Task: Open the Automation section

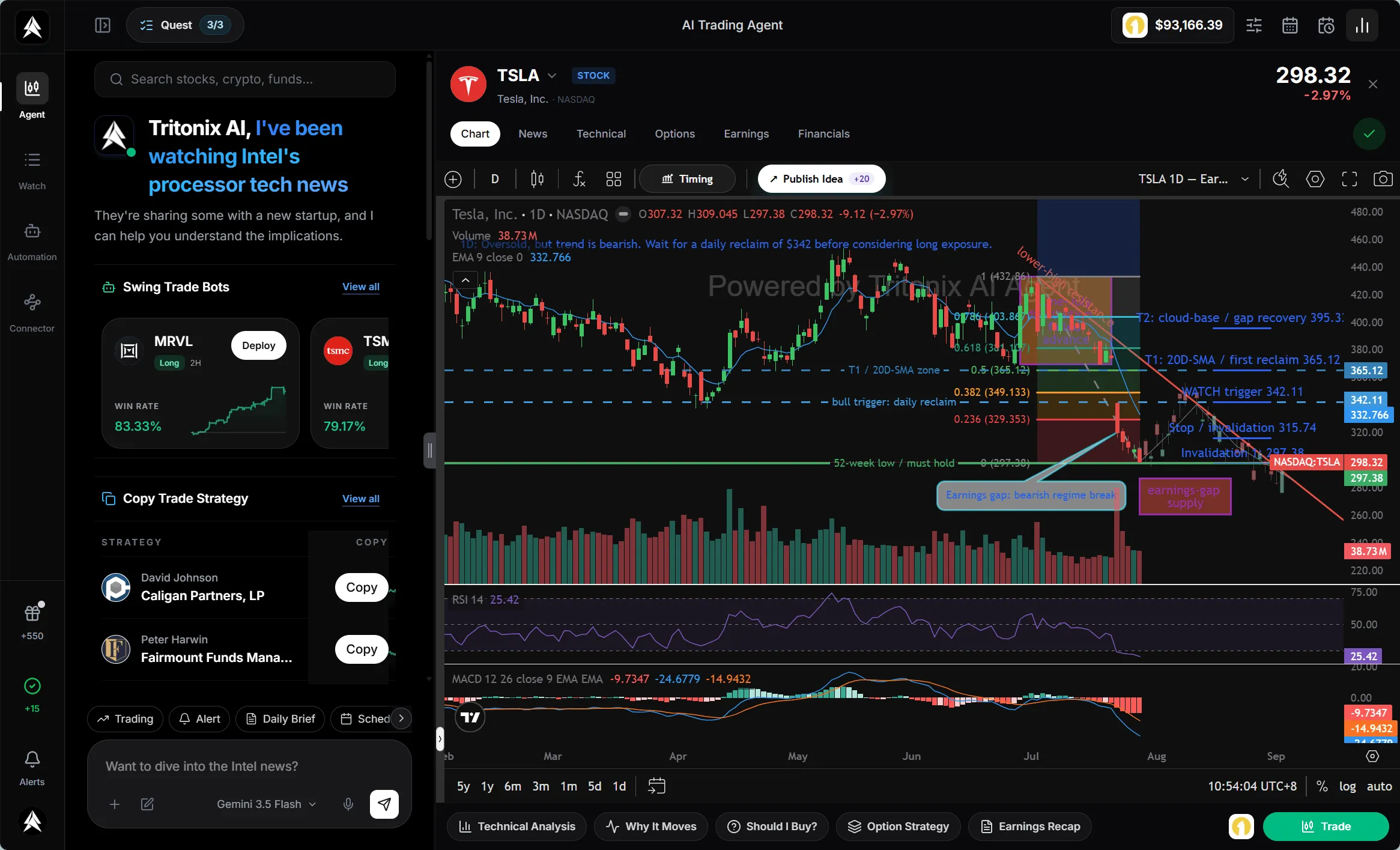Action: 32,241
